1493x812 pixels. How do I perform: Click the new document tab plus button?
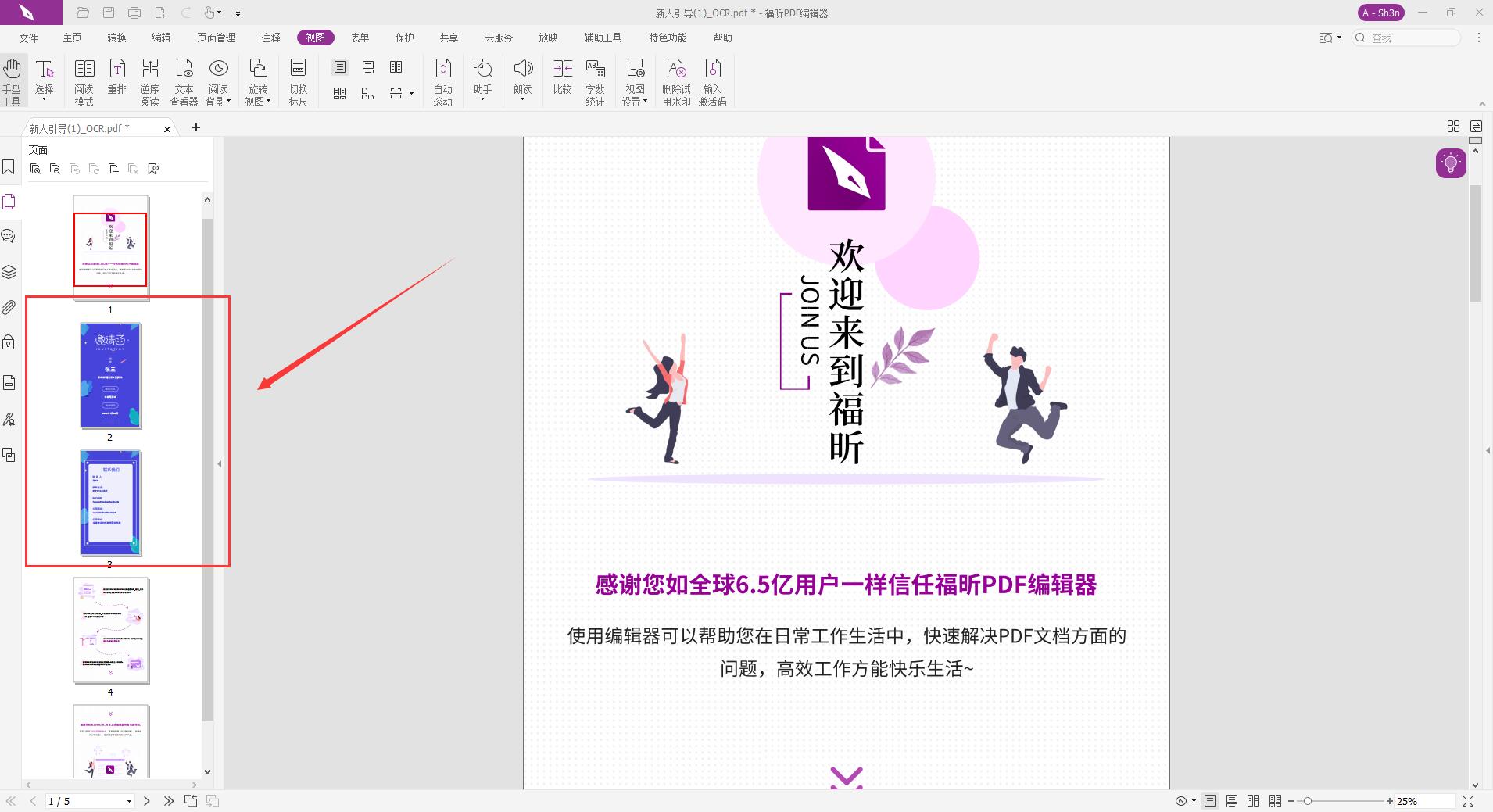(196, 127)
